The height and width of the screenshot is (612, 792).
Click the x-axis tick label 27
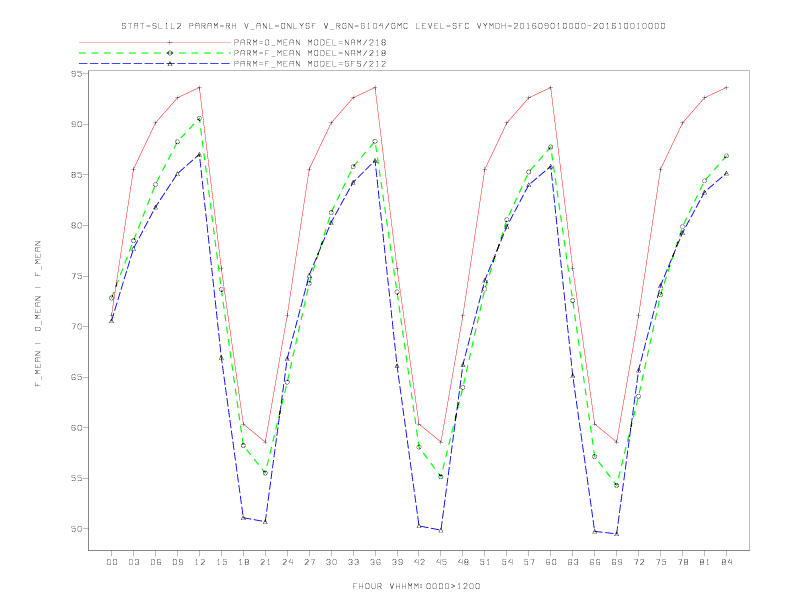(309, 562)
